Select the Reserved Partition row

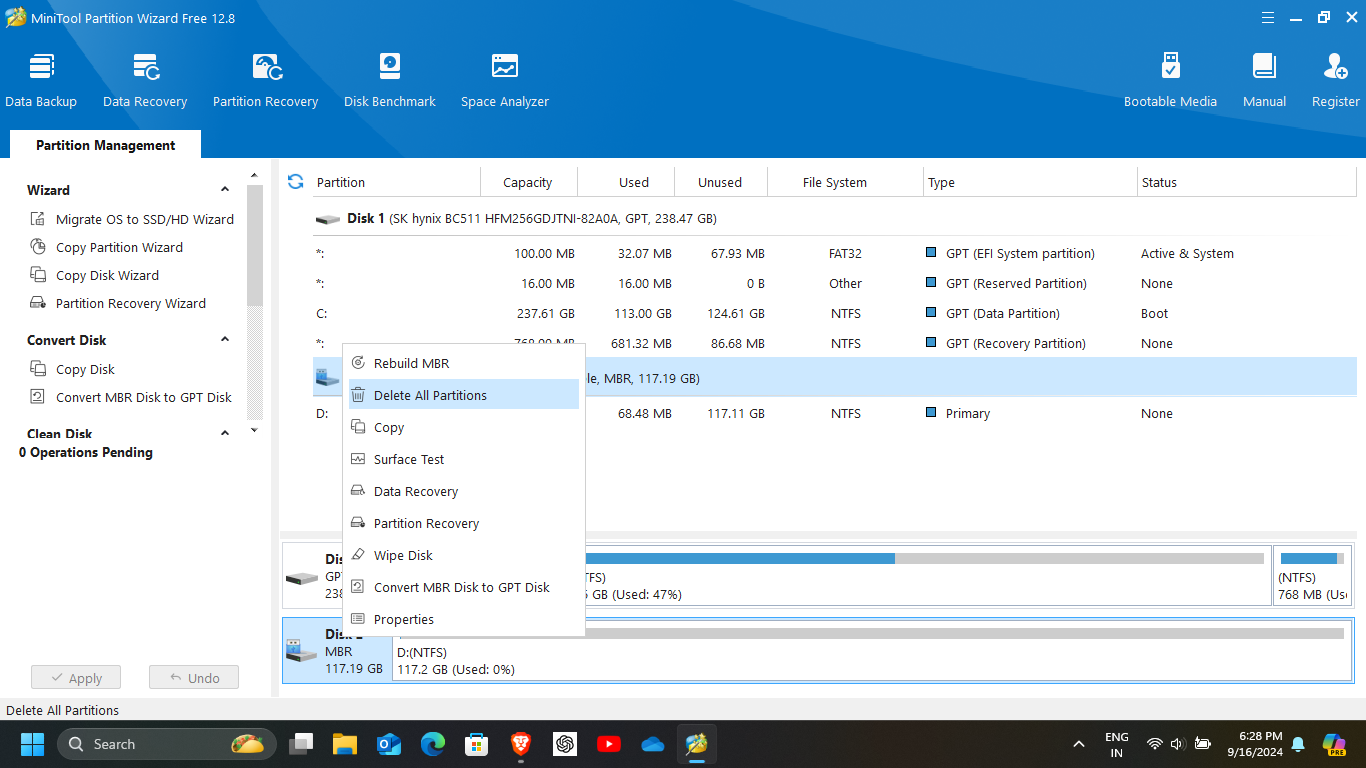point(834,283)
